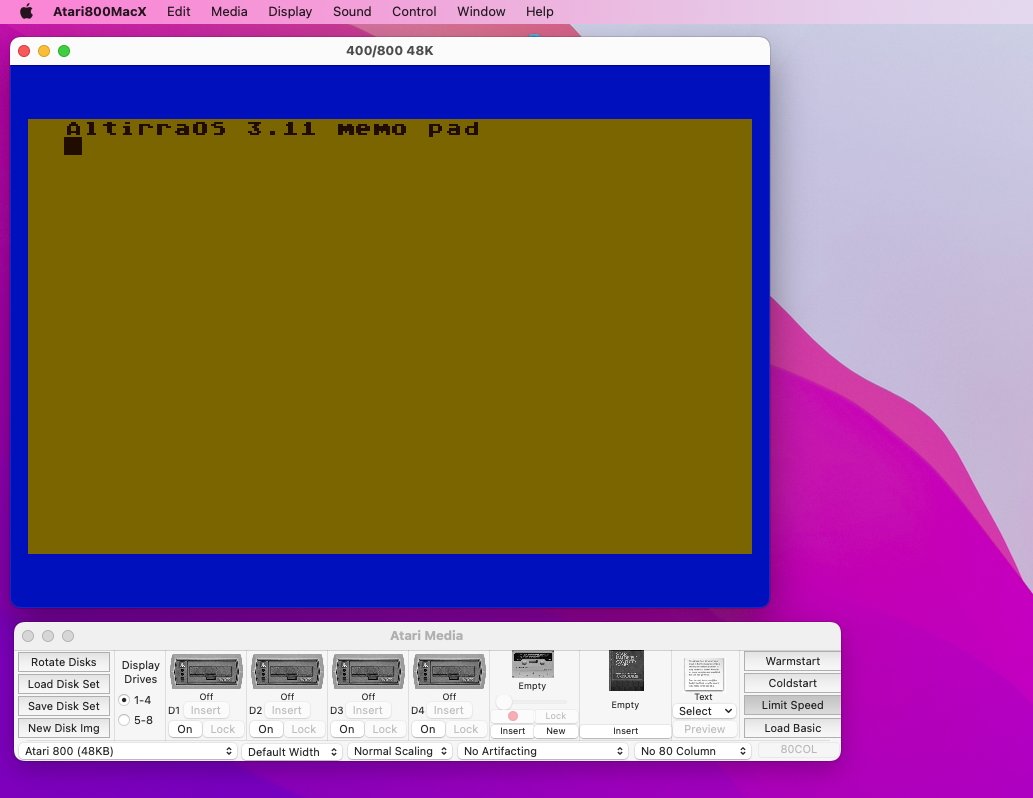Image resolution: width=1033 pixels, height=798 pixels.
Task: Click the D1 Insert button
Action: pyautogui.click(x=206, y=710)
